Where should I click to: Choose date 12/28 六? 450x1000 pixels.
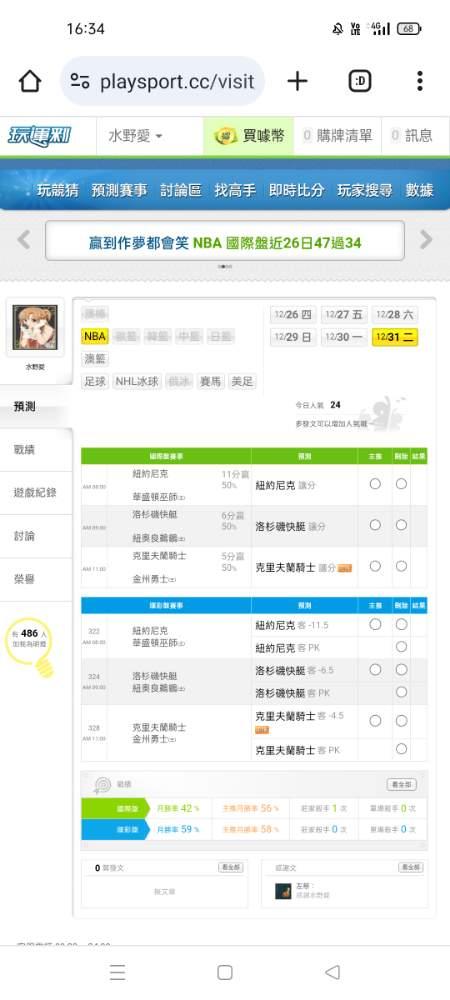395,314
